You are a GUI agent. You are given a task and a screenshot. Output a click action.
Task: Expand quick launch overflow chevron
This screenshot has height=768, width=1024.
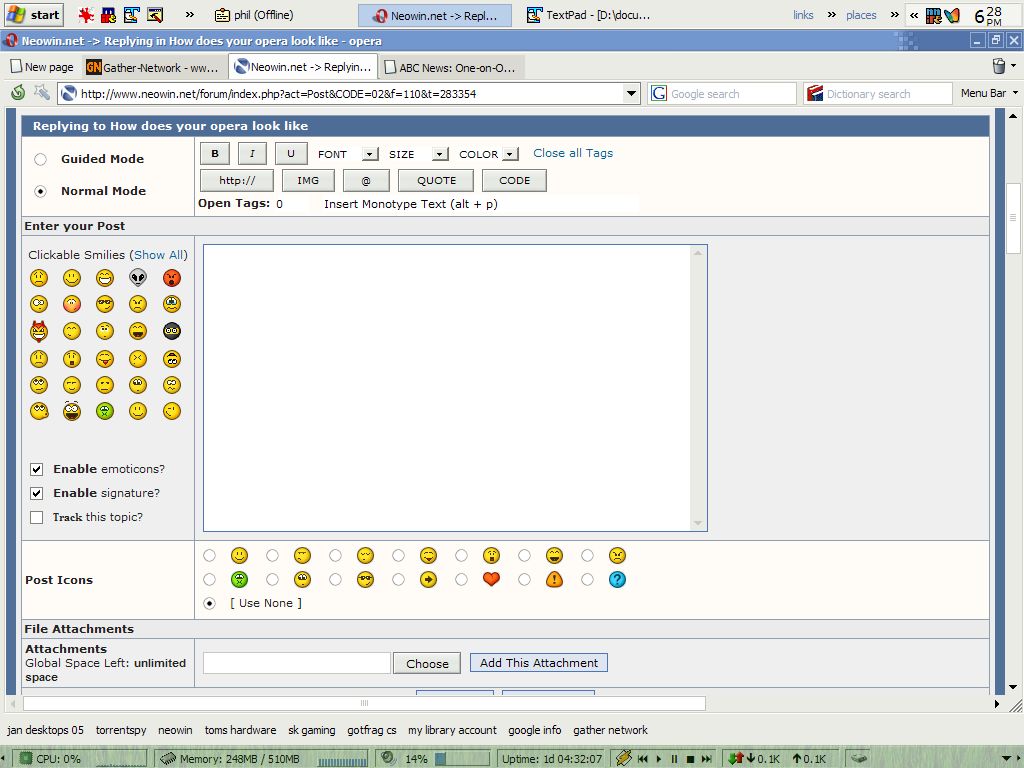coord(189,14)
